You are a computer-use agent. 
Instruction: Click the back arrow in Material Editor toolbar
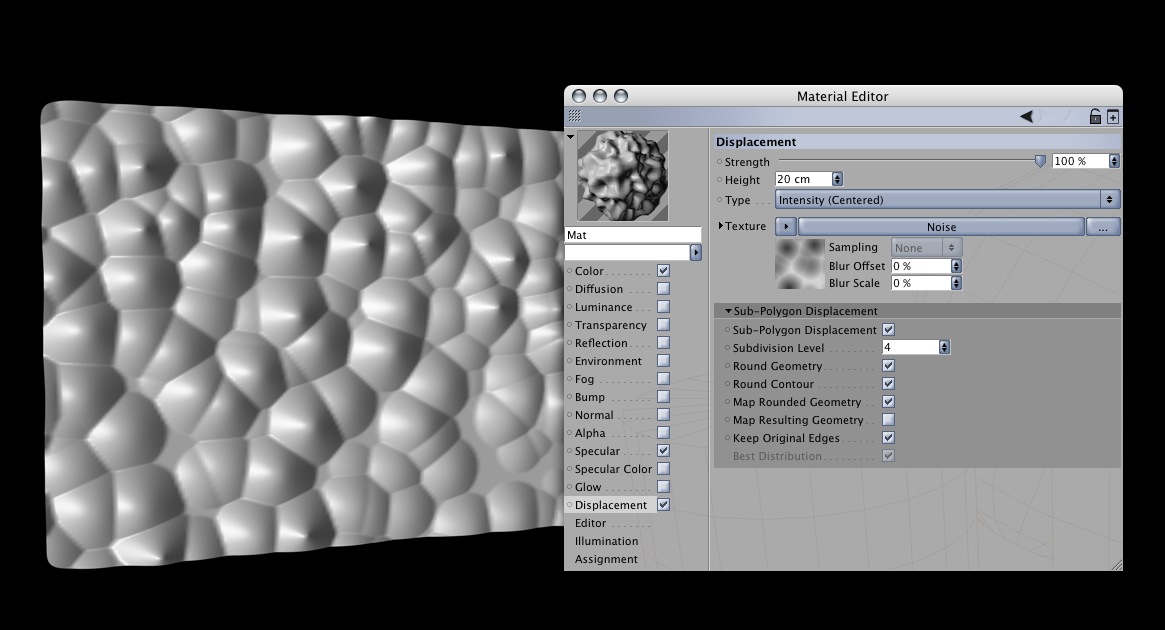(1026, 116)
